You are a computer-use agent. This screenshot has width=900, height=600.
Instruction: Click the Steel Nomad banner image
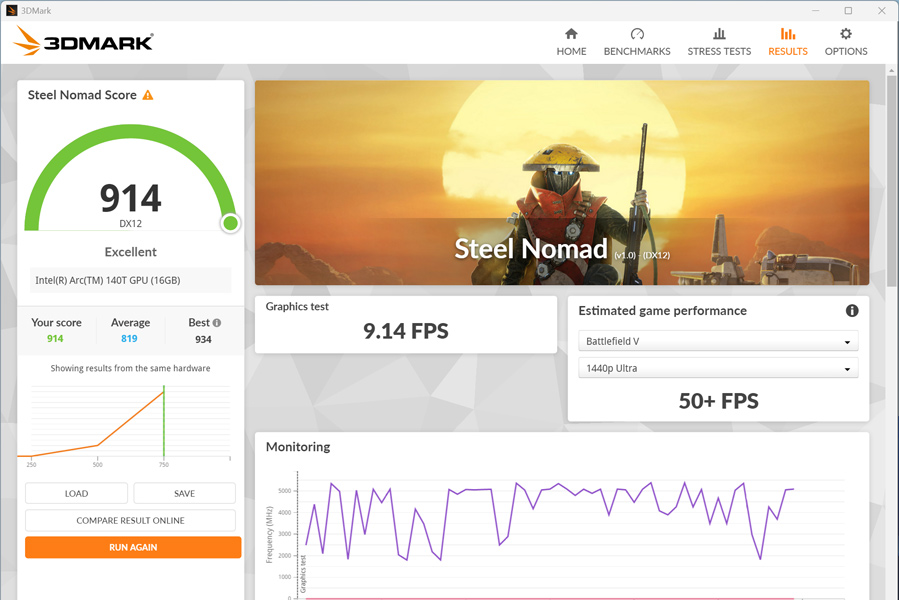point(562,183)
